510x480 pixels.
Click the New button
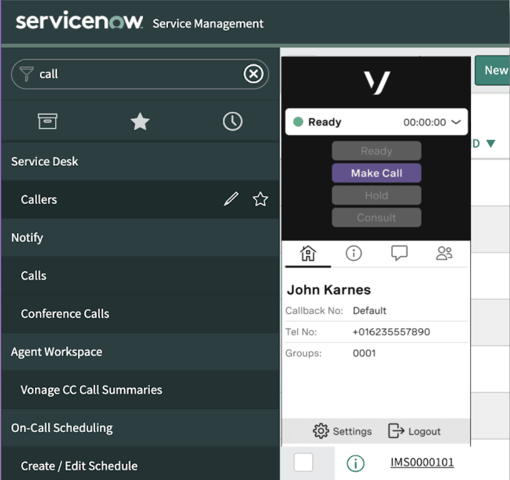(493, 70)
